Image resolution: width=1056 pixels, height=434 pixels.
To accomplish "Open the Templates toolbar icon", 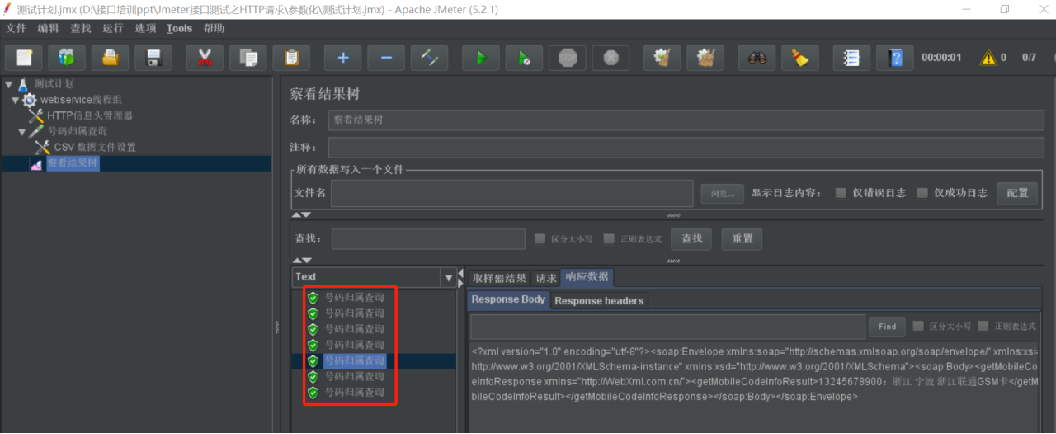I will coord(65,58).
